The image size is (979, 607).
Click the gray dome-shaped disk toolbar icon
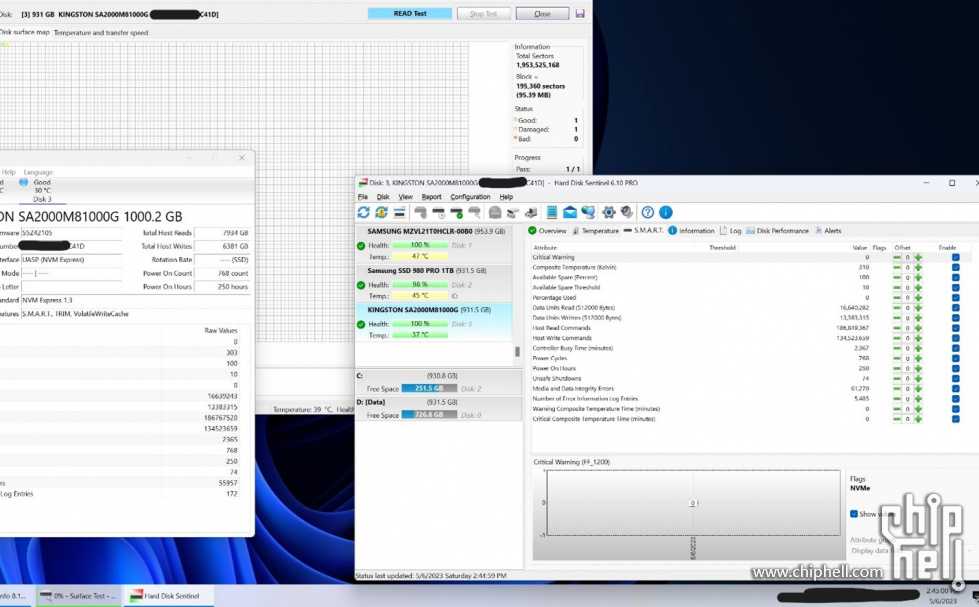[494, 212]
